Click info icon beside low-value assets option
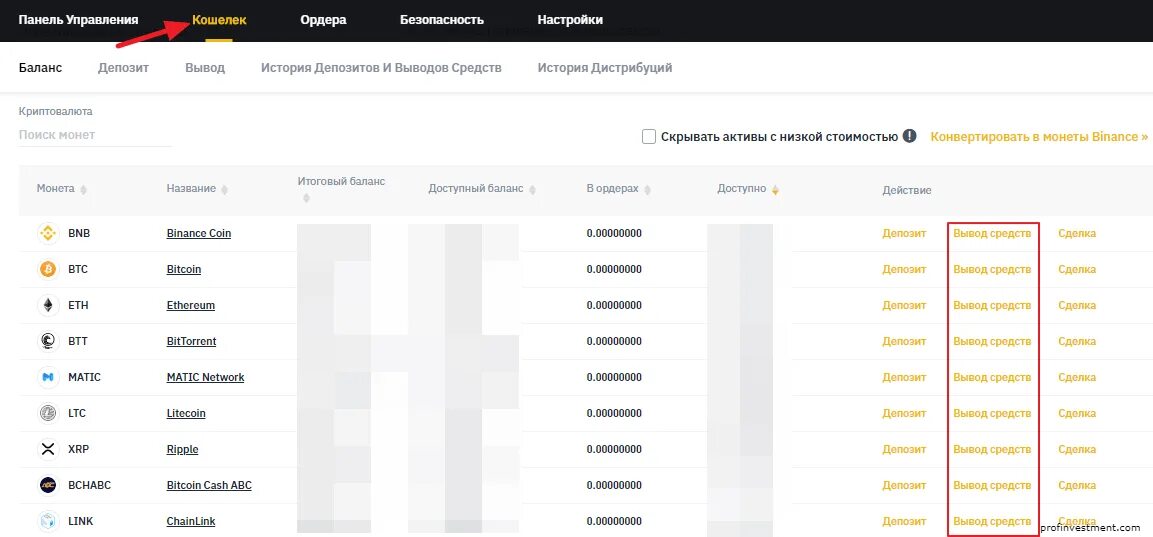 pos(910,136)
